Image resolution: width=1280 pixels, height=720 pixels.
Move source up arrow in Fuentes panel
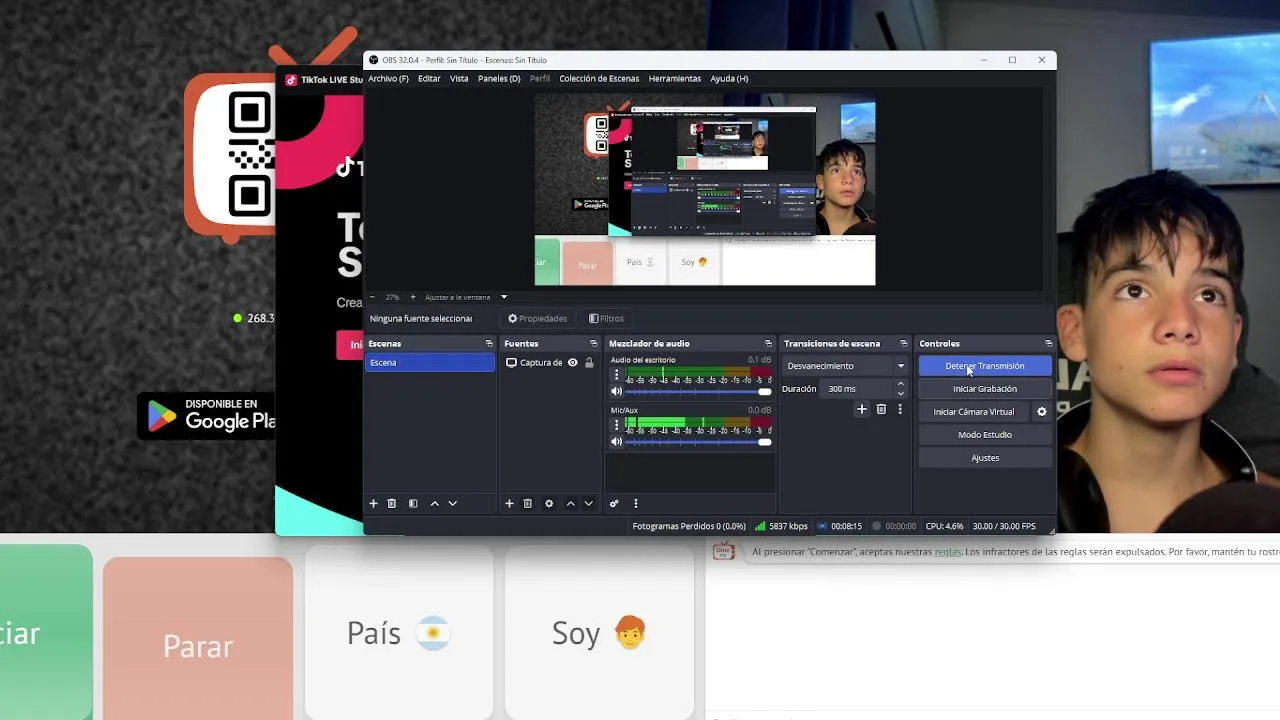tap(570, 504)
